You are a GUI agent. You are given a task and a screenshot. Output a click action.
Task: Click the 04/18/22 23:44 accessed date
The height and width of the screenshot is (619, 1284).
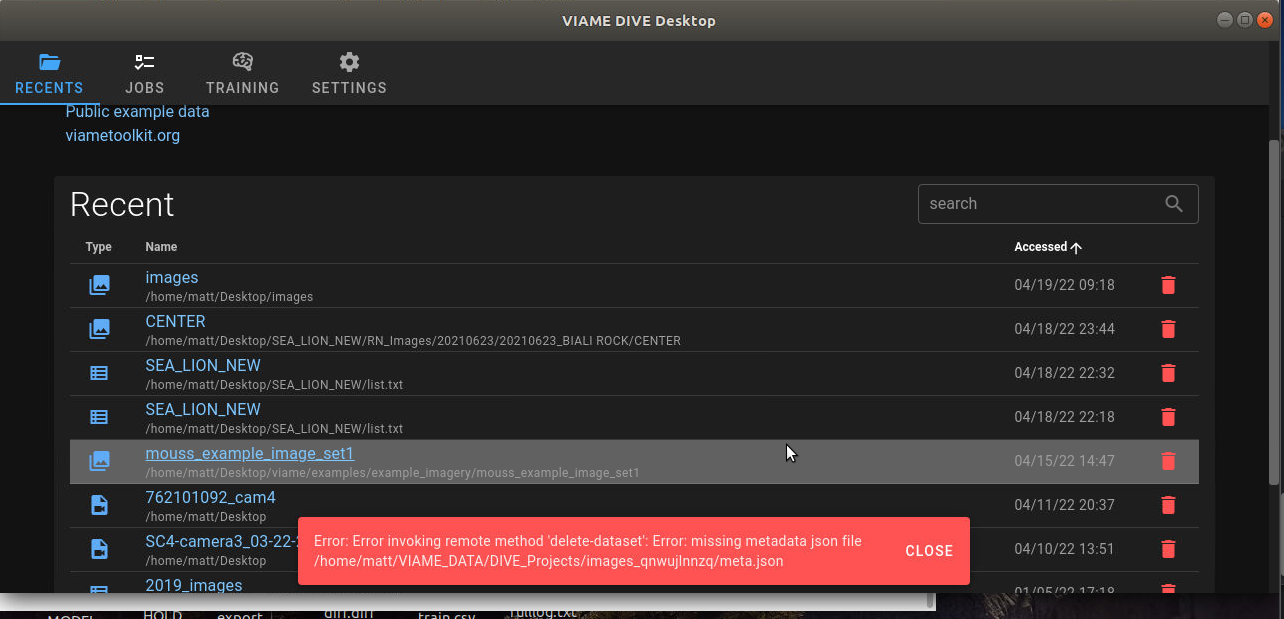click(1064, 329)
